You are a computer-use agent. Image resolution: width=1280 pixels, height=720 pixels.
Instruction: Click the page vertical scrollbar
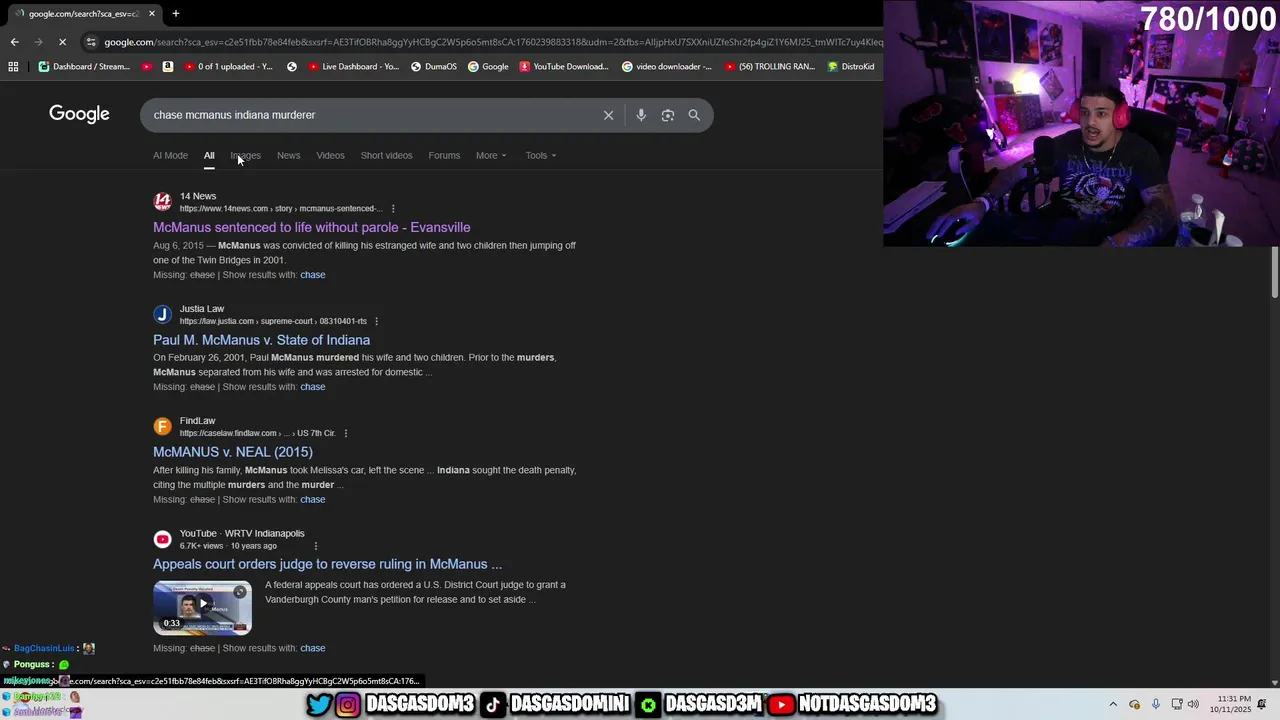coord(1275,272)
